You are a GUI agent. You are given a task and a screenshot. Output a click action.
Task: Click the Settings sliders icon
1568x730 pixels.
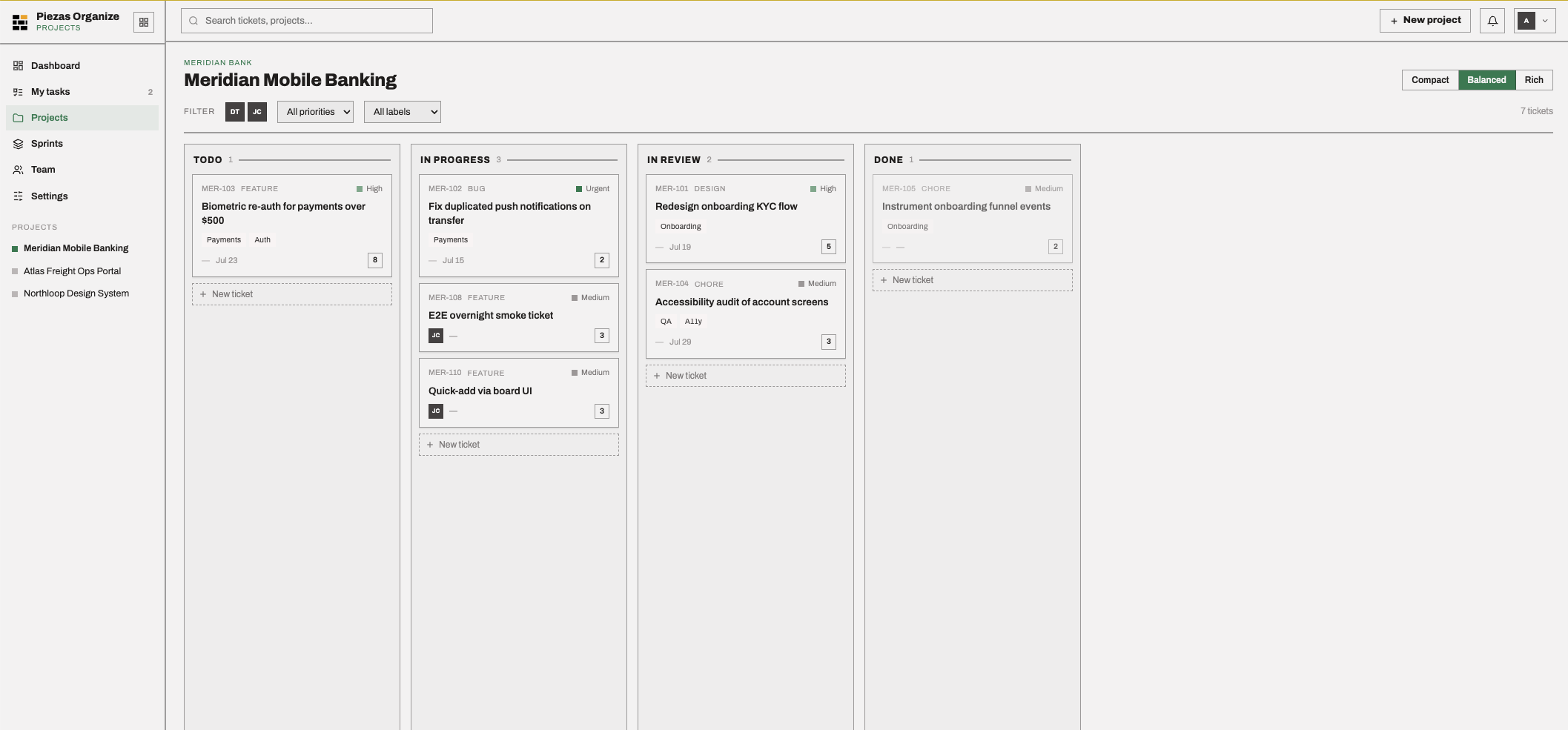pyautogui.click(x=19, y=196)
